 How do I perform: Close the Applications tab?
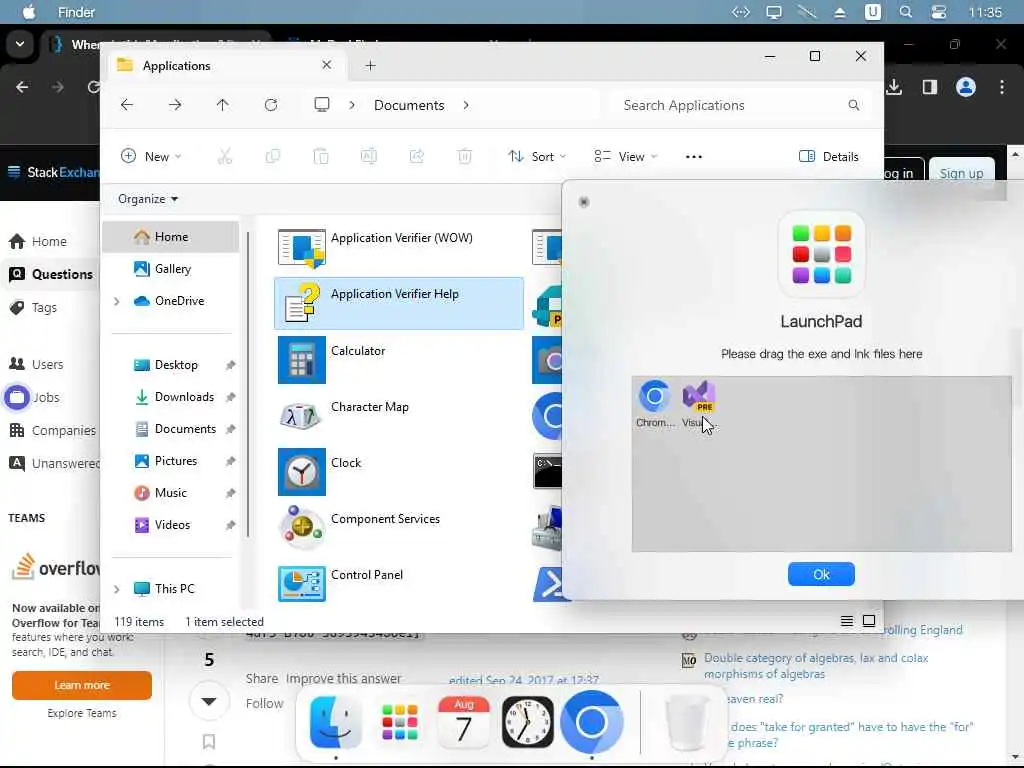click(327, 65)
